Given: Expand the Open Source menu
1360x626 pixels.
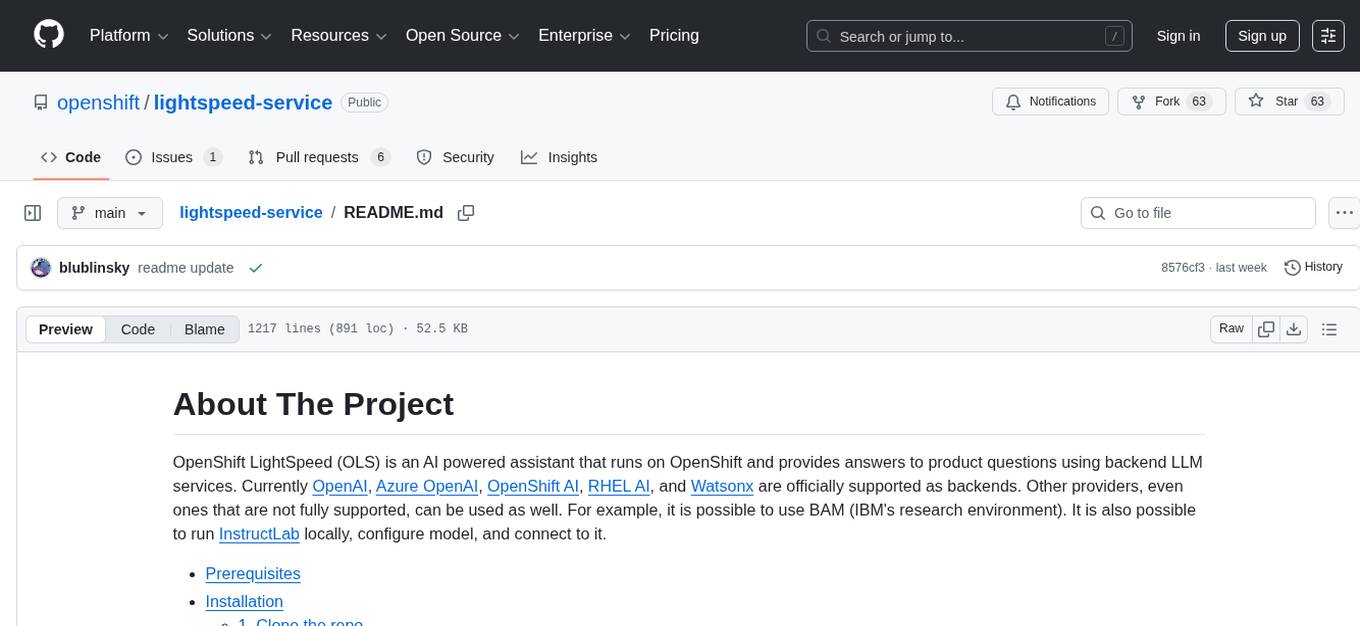Looking at the screenshot, I should [x=460, y=36].
